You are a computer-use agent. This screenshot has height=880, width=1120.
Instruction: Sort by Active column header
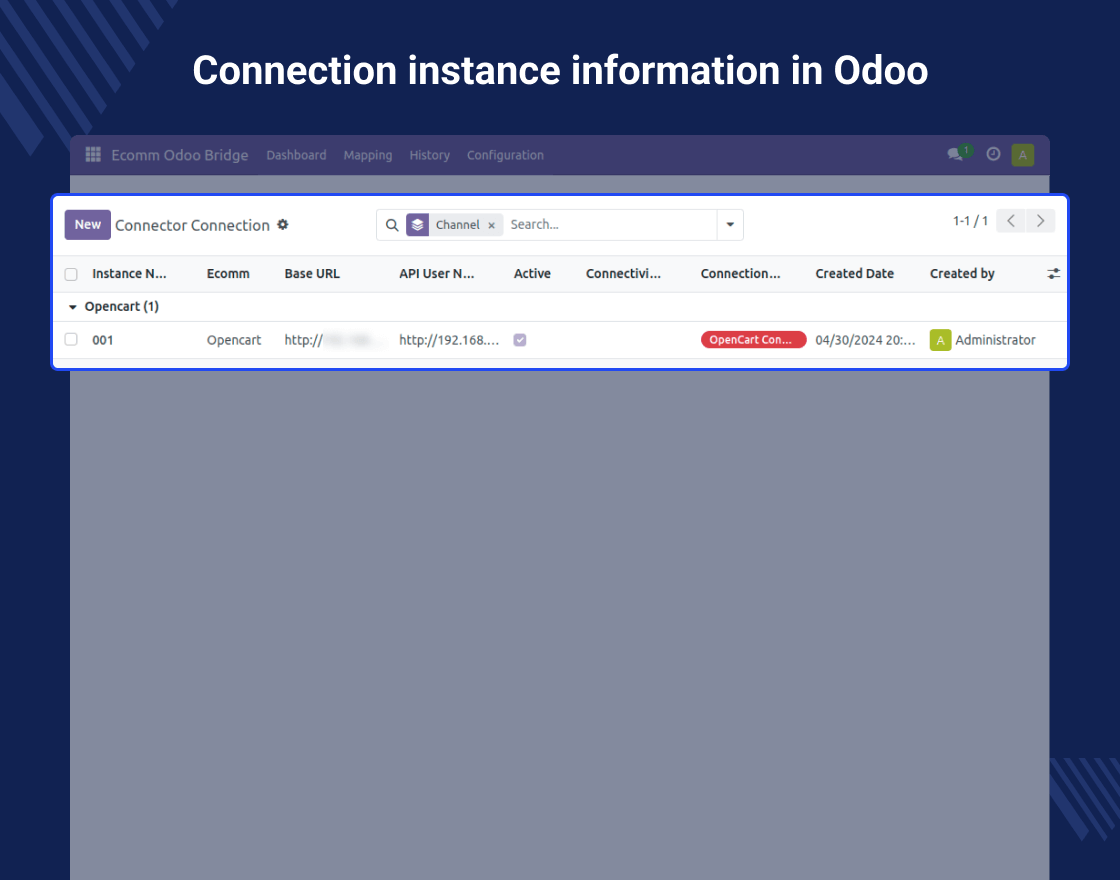532,274
